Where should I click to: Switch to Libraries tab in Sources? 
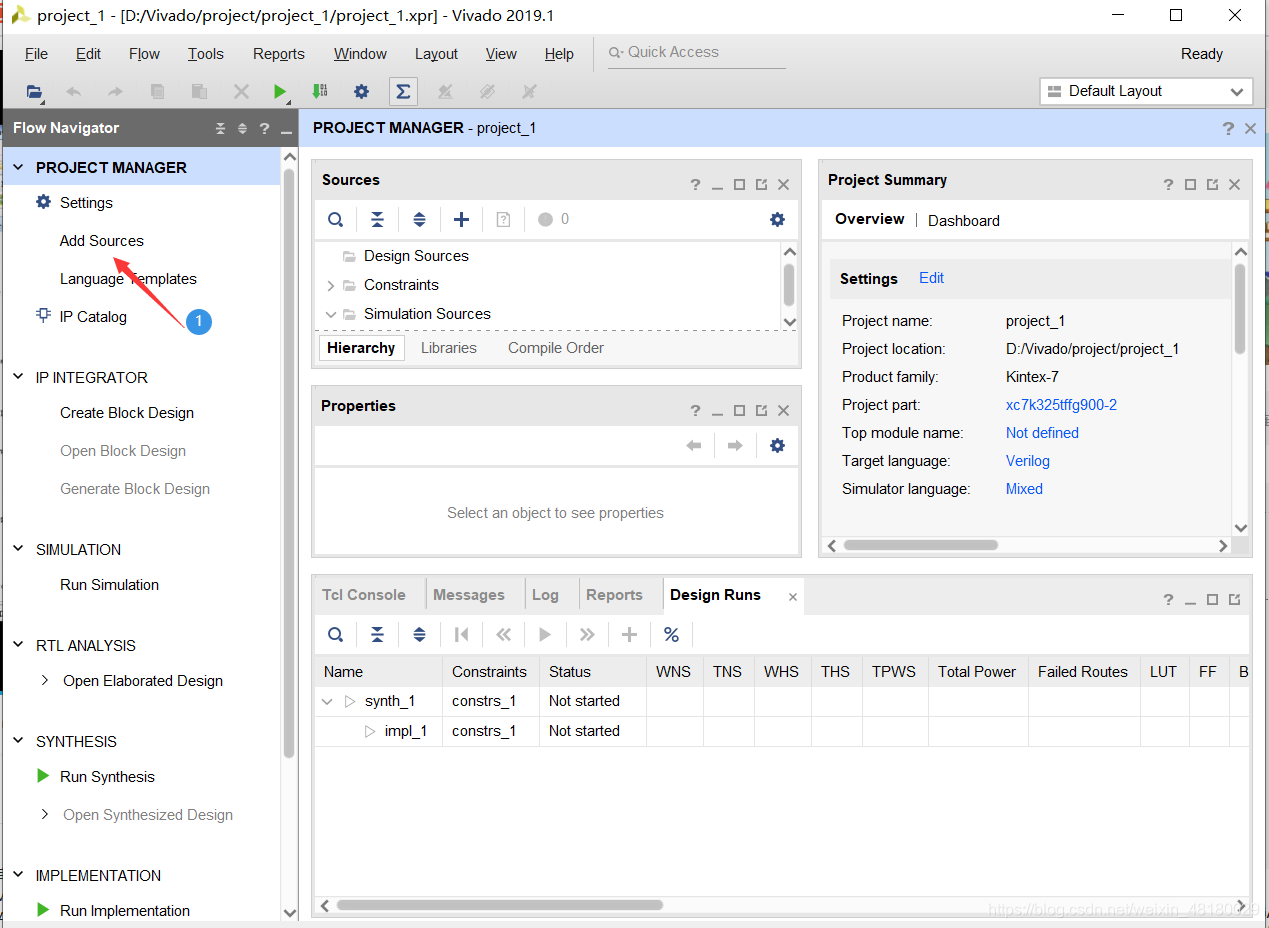point(449,348)
